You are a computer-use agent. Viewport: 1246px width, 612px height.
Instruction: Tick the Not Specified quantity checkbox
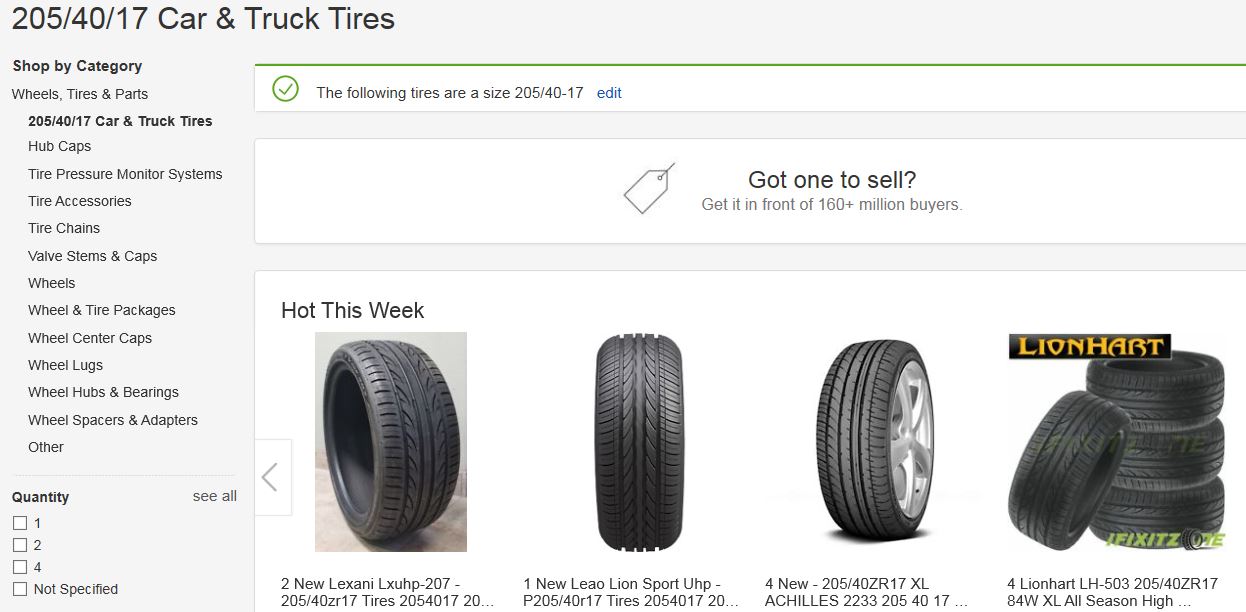[19, 589]
